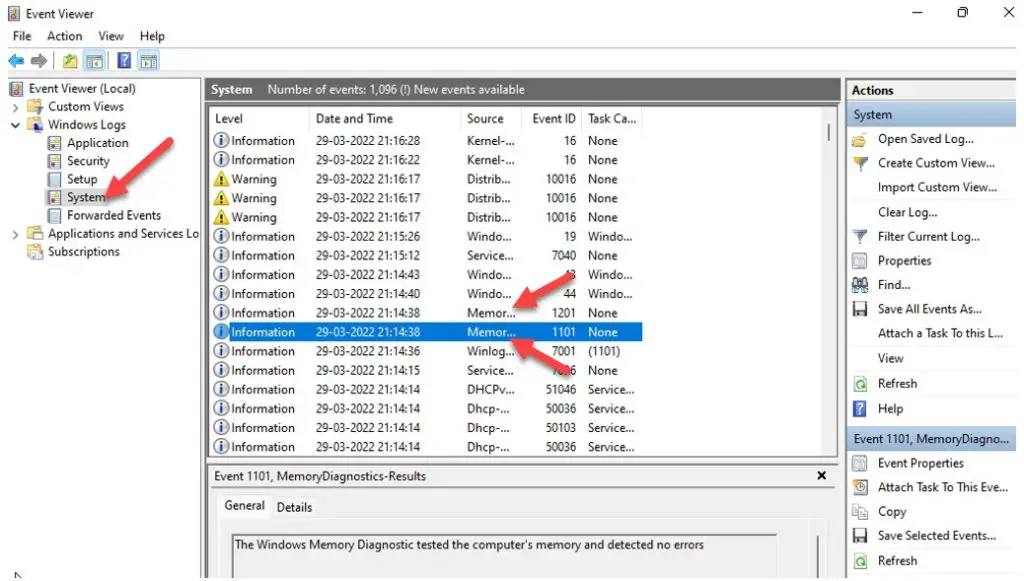Click the Subscriptions icon in tree
Screen dimensions: 1024x581
click(x=35, y=251)
